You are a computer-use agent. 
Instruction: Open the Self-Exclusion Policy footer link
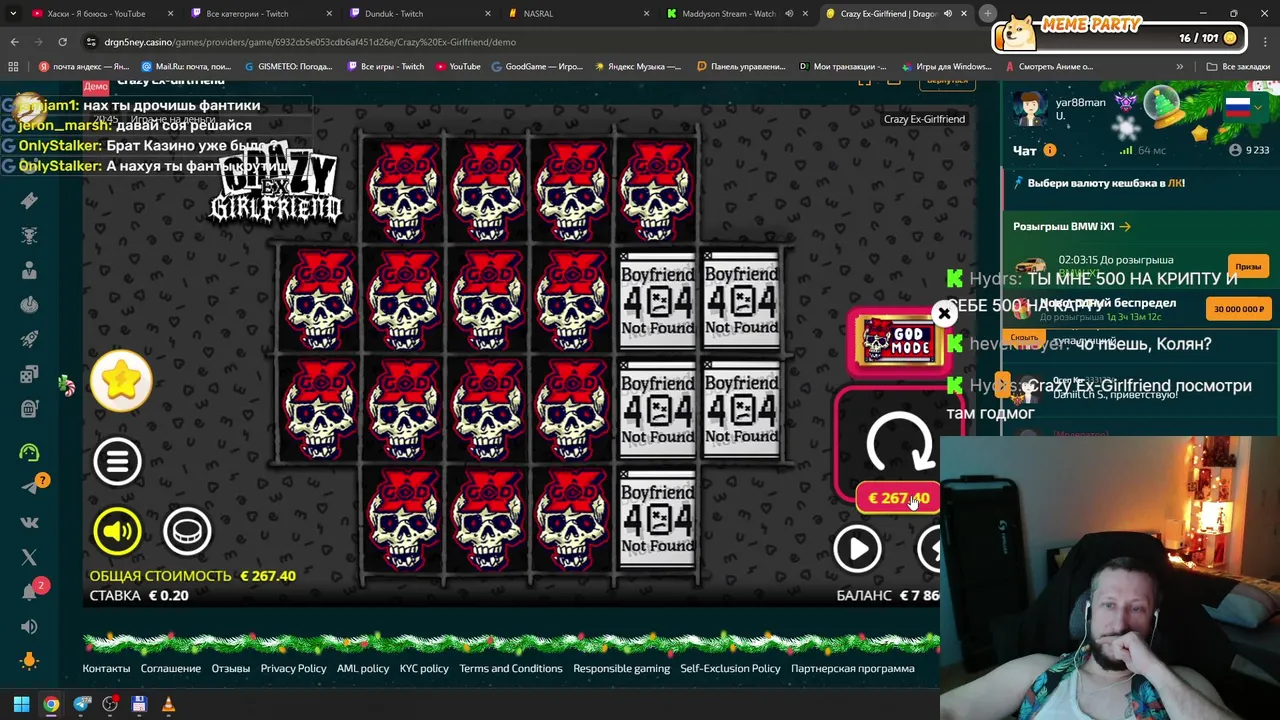(x=730, y=668)
